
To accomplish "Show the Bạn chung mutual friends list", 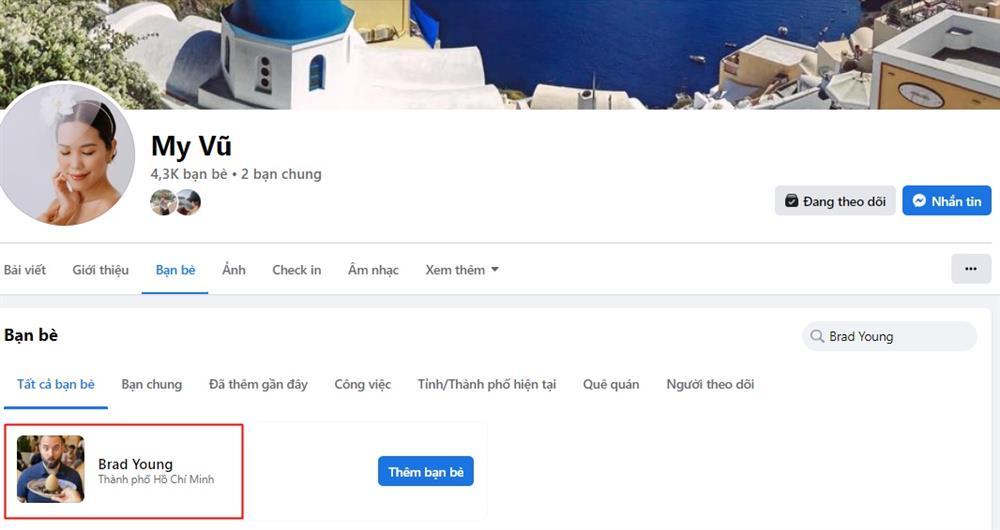I will pyautogui.click(x=152, y=384).
